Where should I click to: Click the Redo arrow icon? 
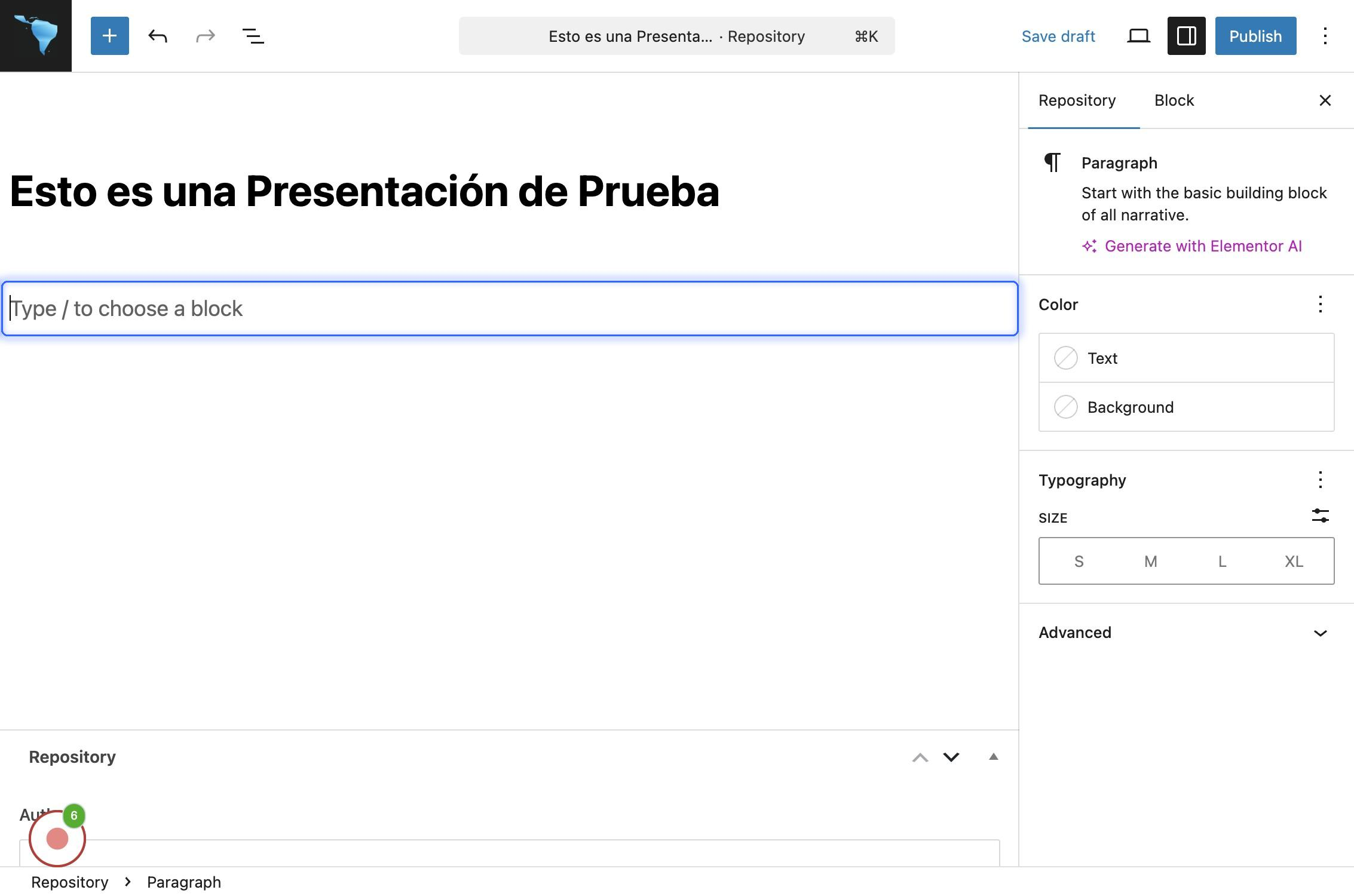pyautogui.click(x=205, y=36)
